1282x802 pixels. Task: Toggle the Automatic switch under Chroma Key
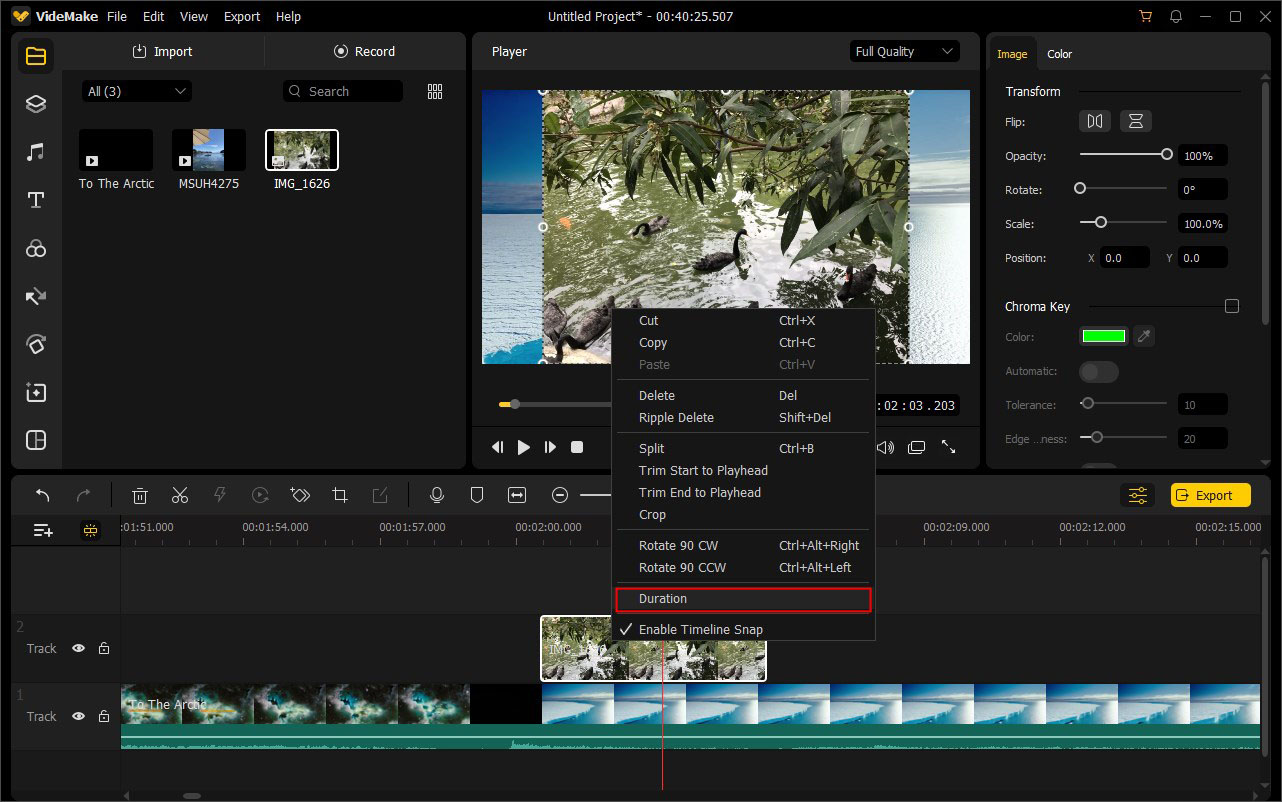(1098, 371)
